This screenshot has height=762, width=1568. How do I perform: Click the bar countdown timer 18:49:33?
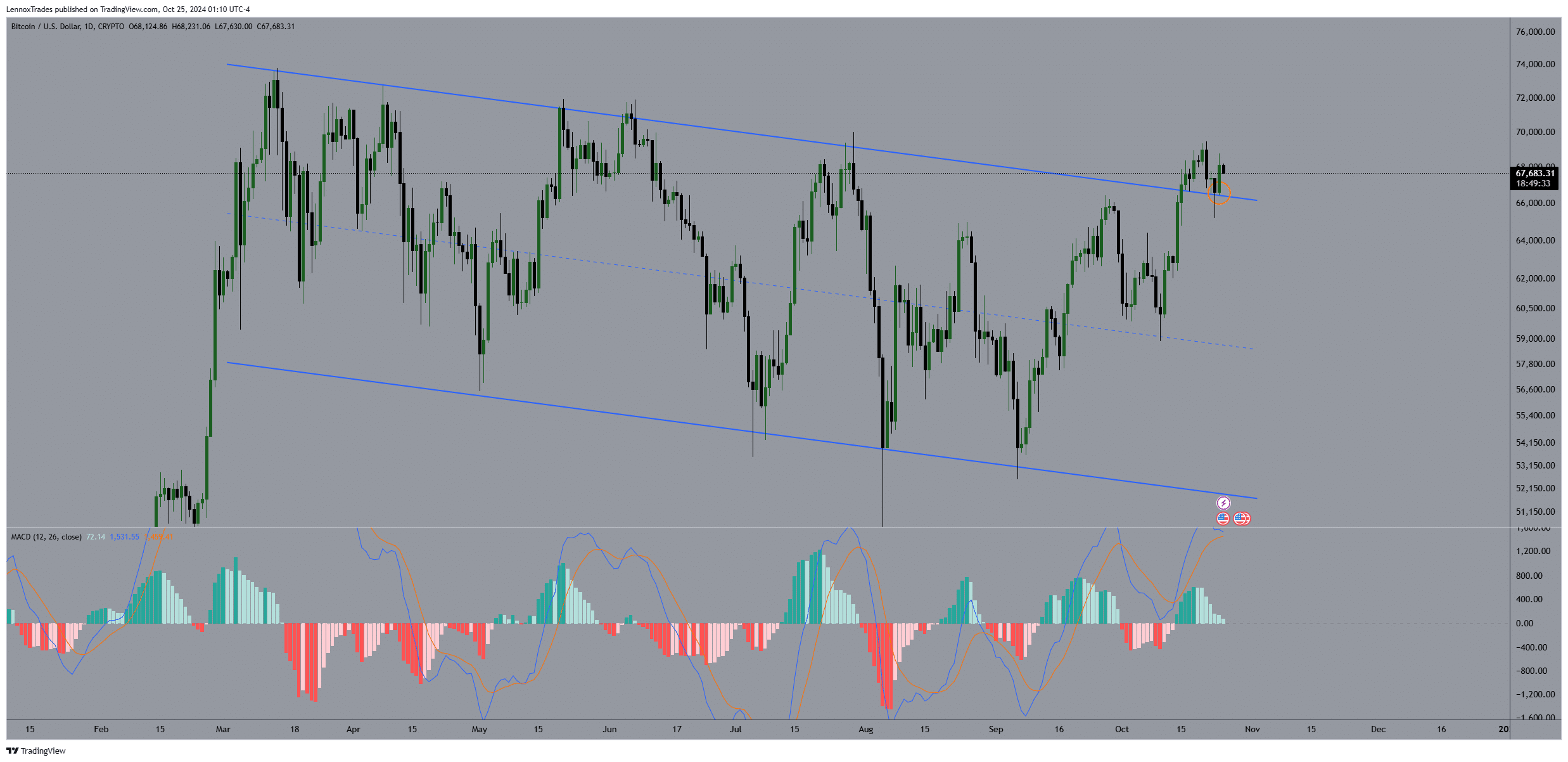1533,183
